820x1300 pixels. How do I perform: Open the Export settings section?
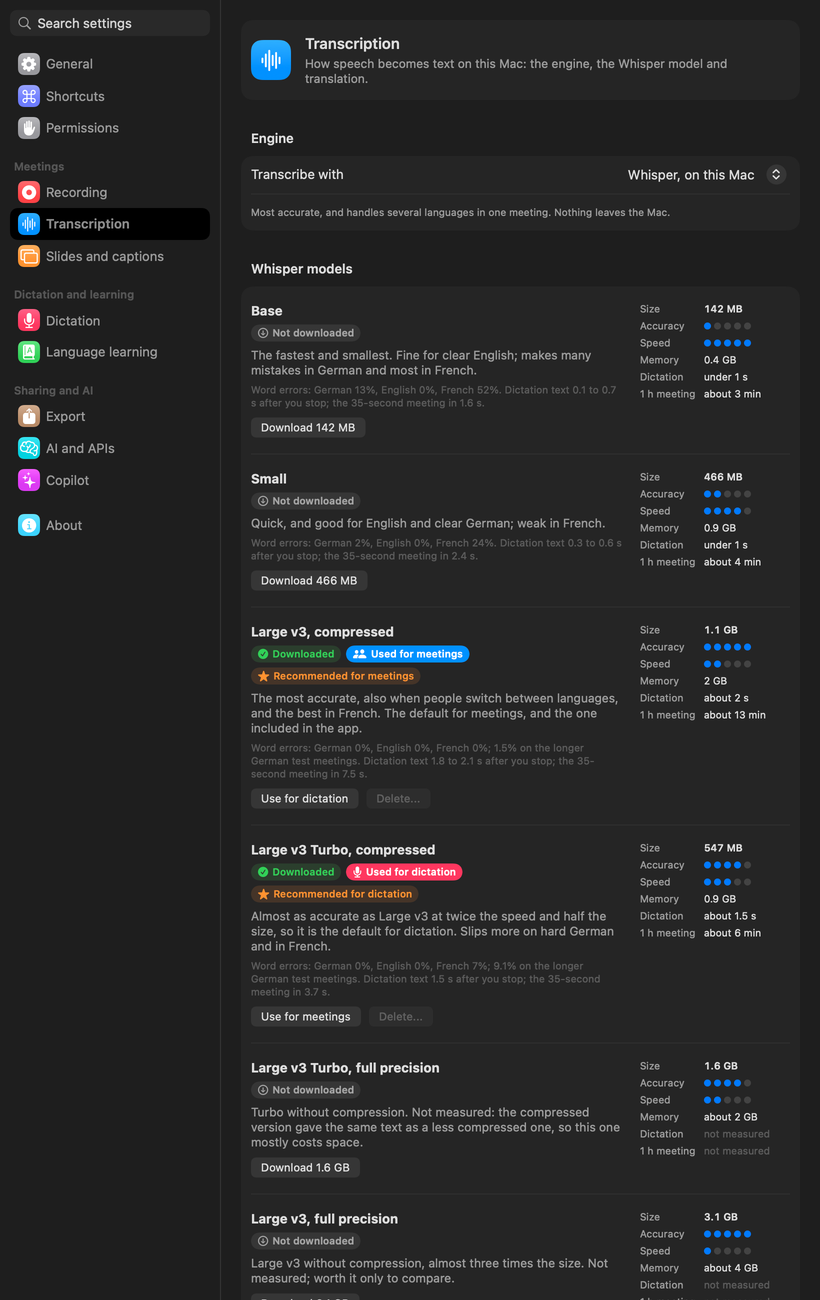(110, 416)
